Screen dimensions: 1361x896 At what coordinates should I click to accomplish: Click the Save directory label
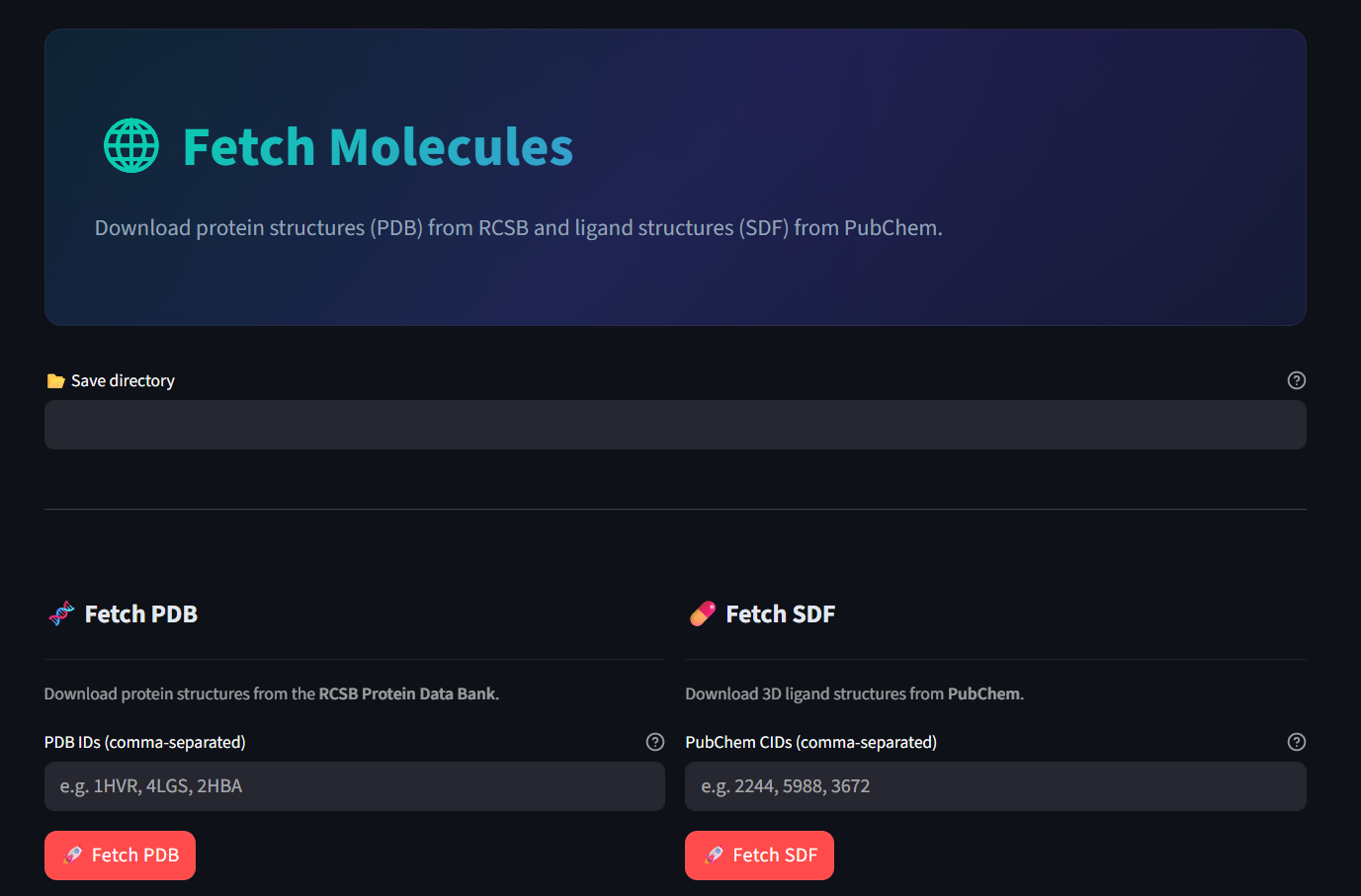pos(123,380)
